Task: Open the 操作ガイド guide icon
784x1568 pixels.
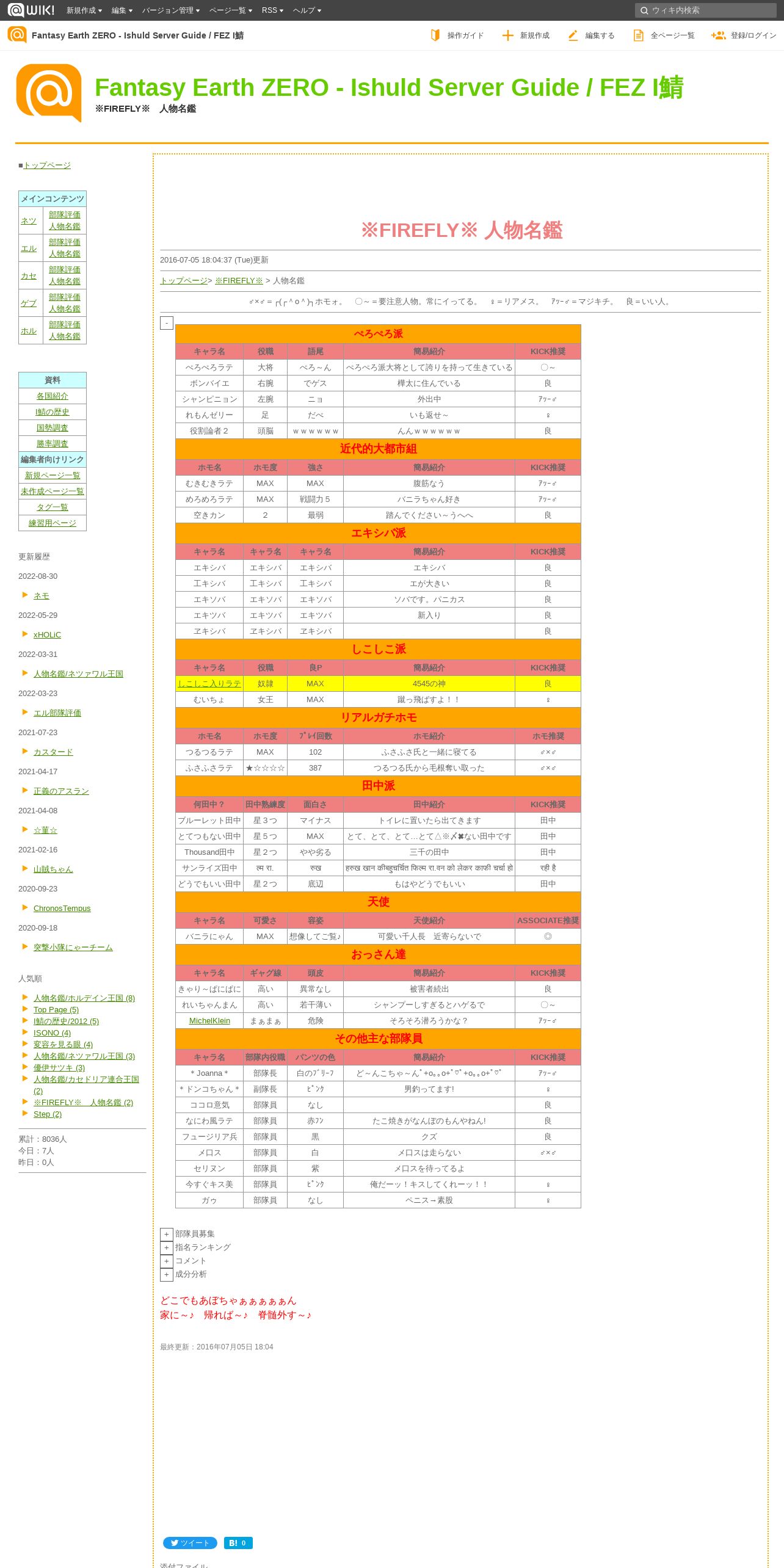Action: click(x=435, y=35)
